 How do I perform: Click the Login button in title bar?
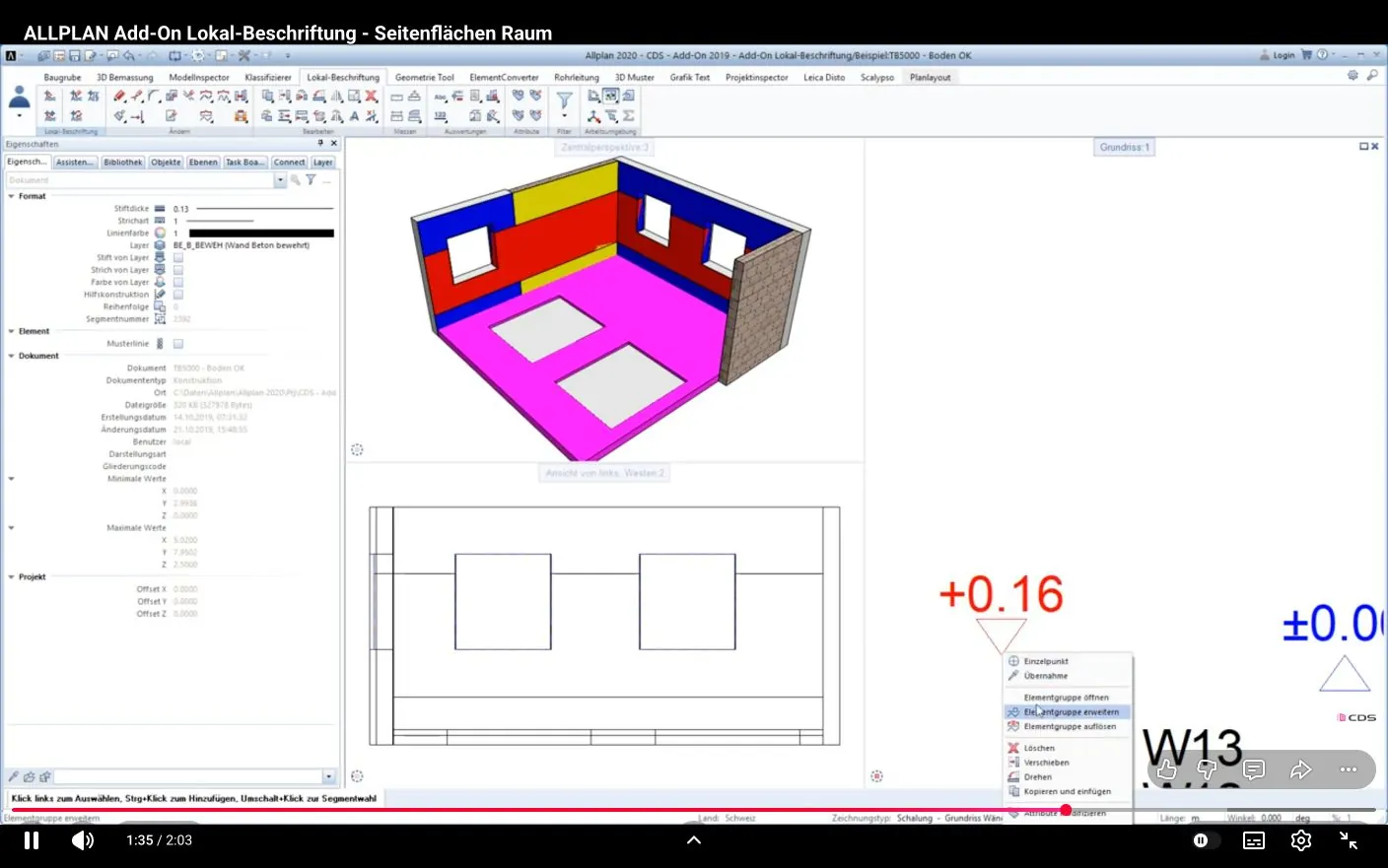pos(1278,55)
